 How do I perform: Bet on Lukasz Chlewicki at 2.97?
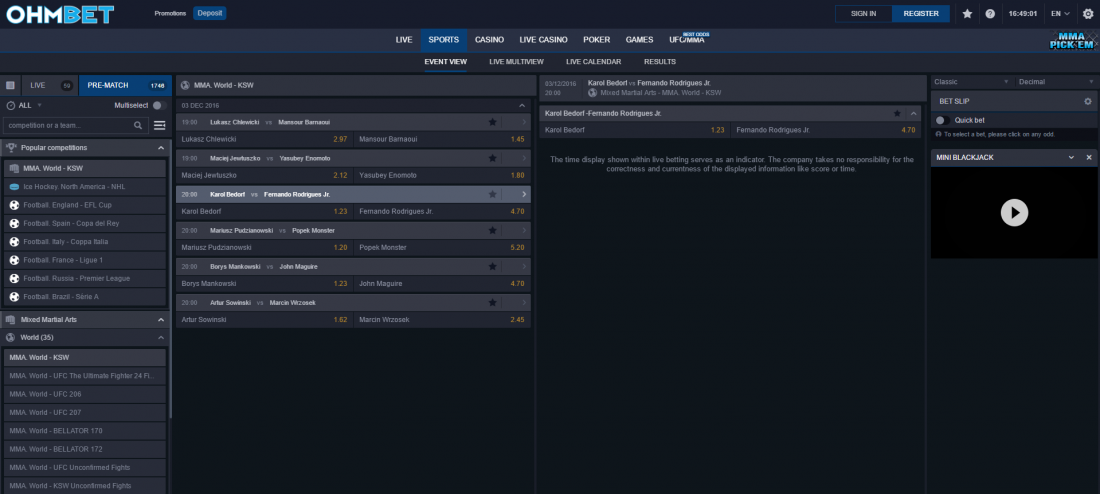264,139
